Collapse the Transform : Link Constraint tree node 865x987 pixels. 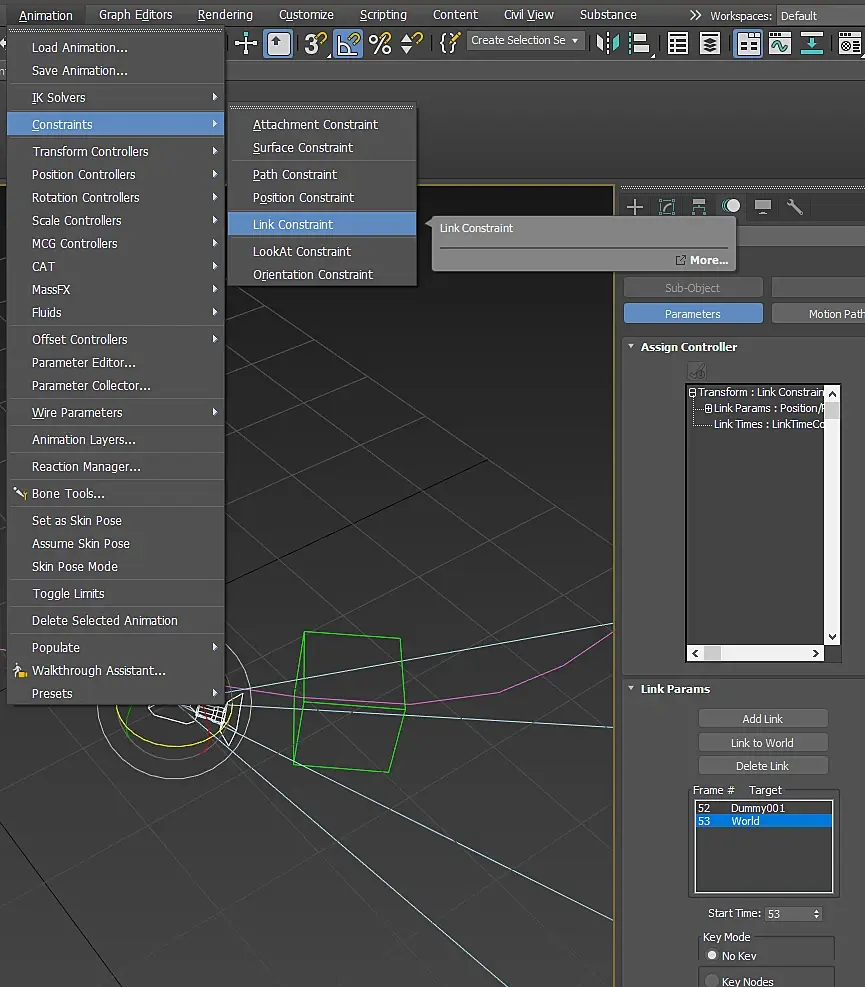point(692,393)
